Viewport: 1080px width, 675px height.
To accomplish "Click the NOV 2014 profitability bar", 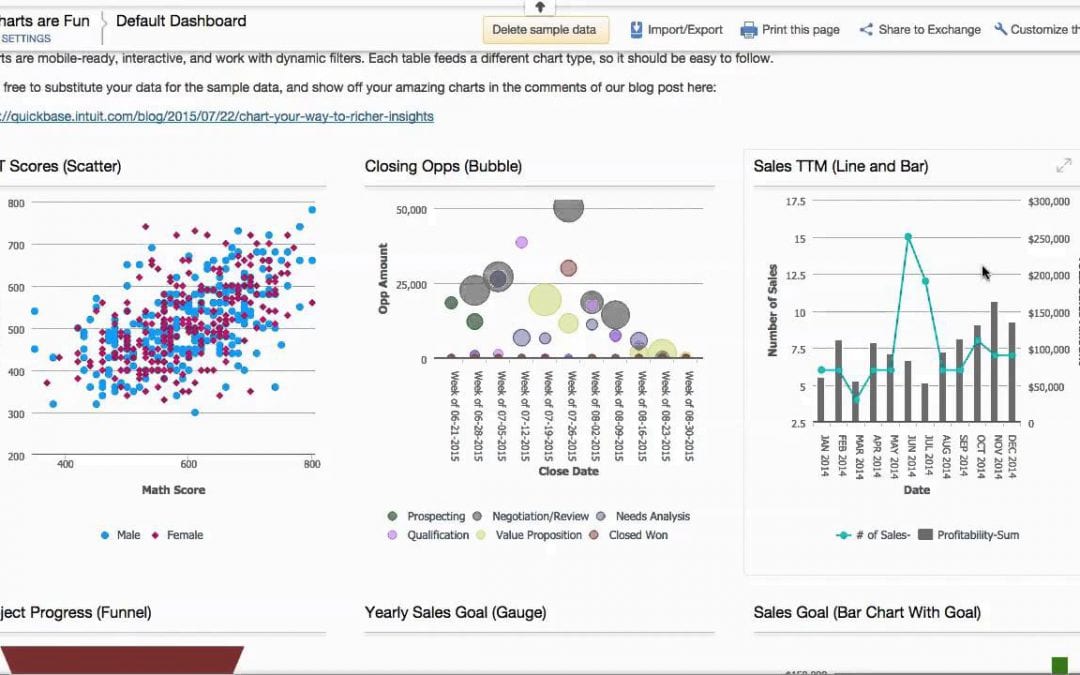I will click(995, 362).
